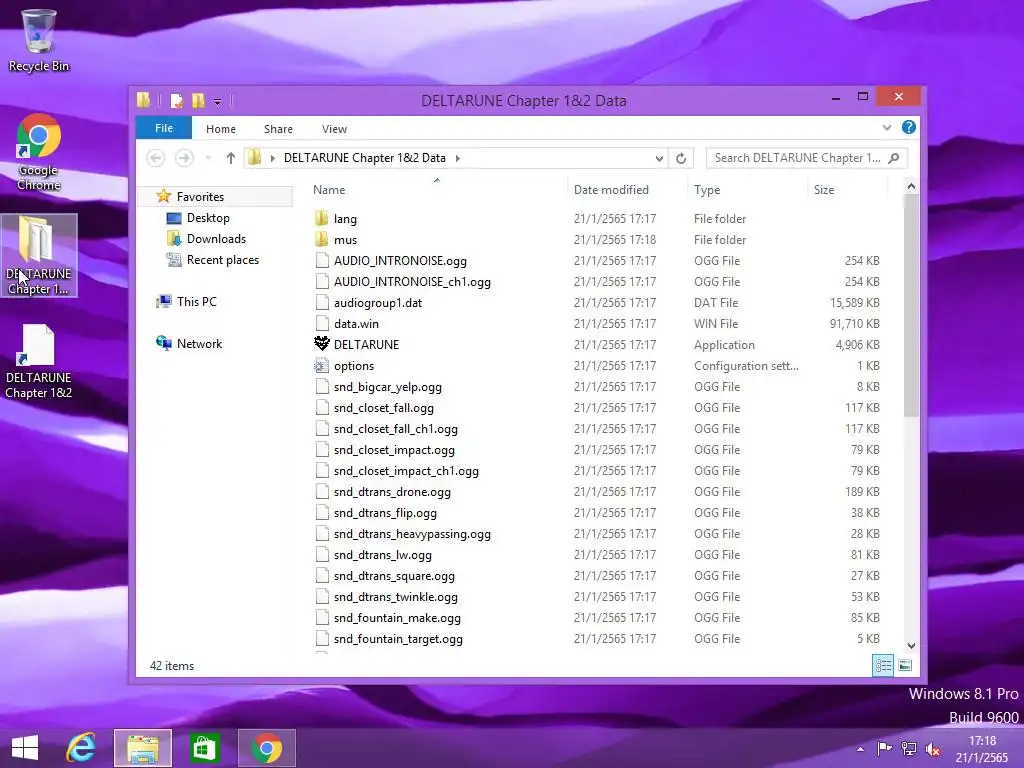The image size is (1024, 768).
Task: Switch to Details view via status bar icon
Action: pyautogui.click(x=883, y=665)
